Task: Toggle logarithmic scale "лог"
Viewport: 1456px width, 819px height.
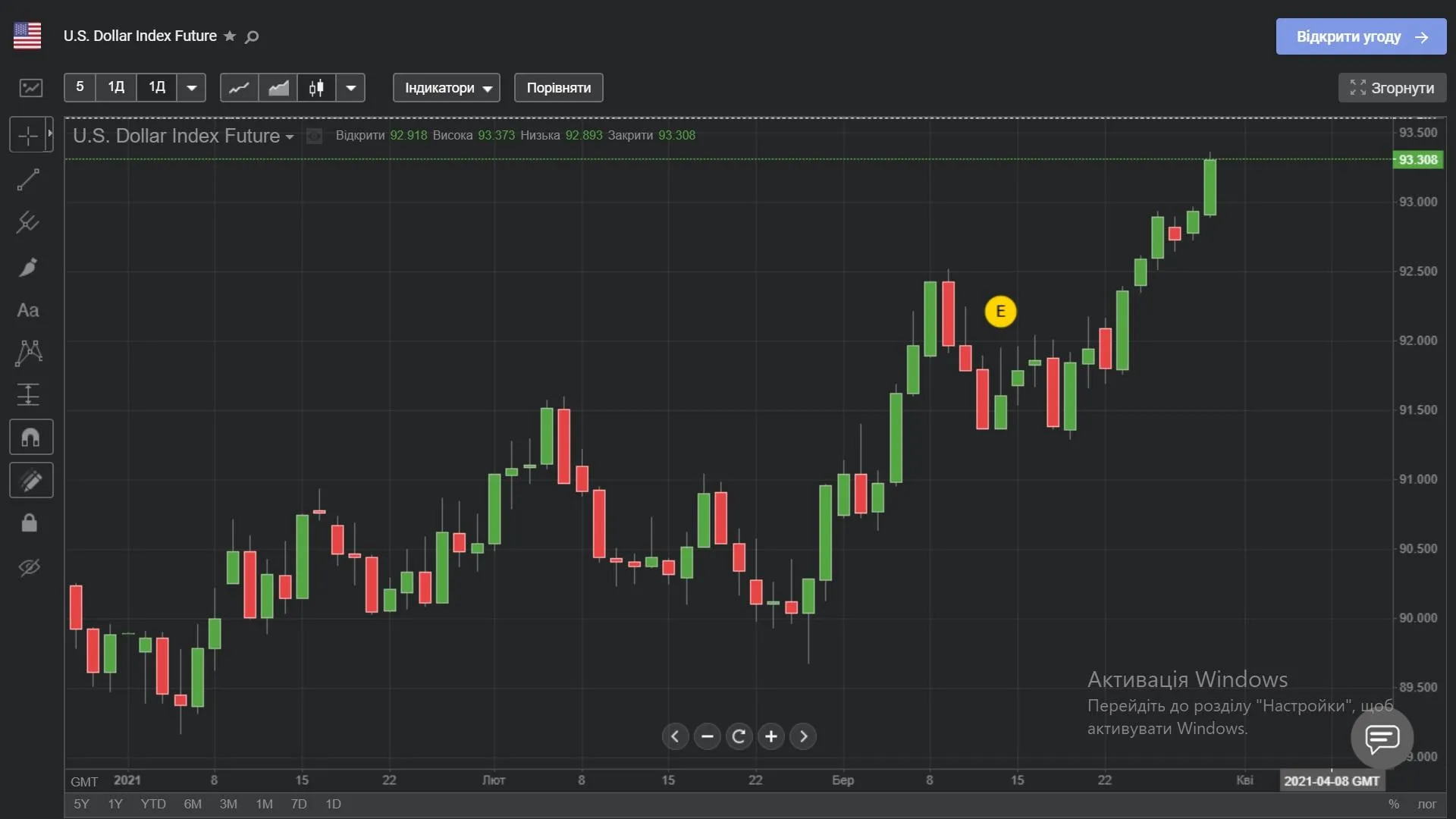Action: 1426,804
